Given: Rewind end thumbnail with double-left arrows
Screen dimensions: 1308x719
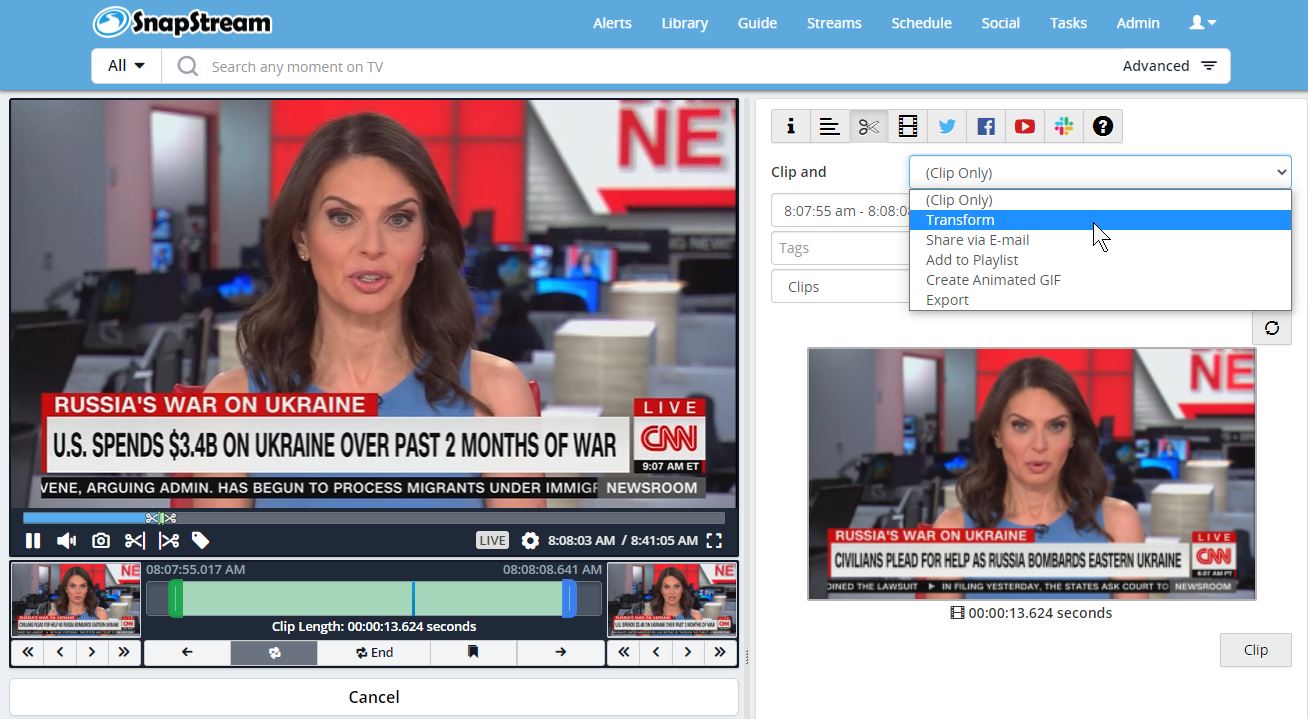Looking at the screenshot, I should click(623, 652).
